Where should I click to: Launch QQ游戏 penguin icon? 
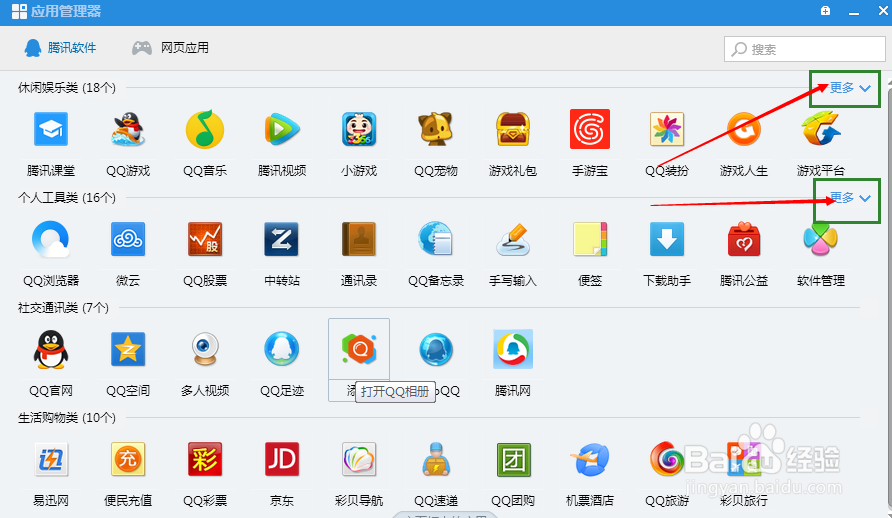[x=128, y=130]
